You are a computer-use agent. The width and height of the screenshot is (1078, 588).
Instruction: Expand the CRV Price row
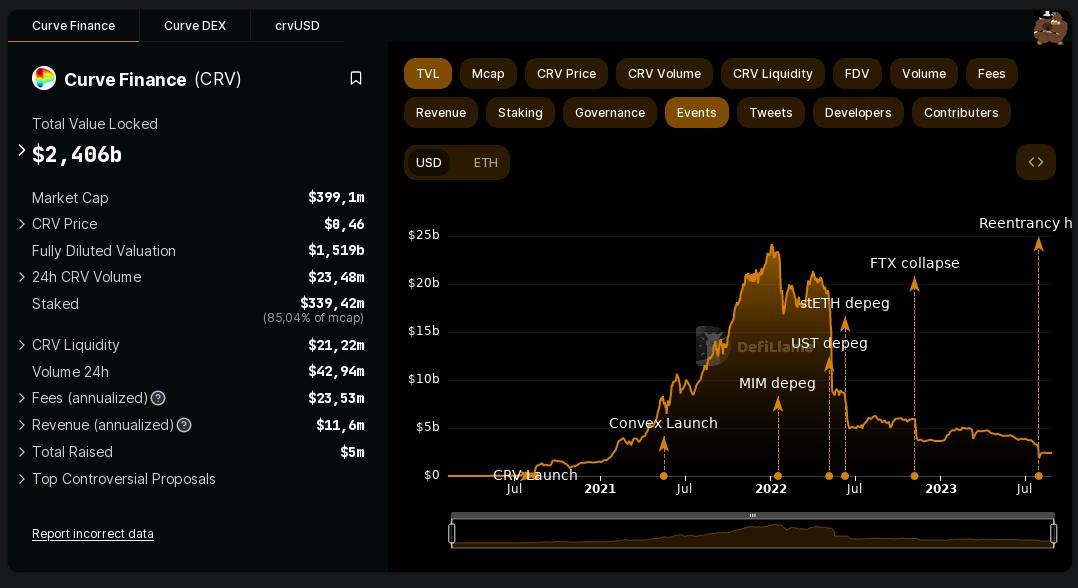pos(21,224)
